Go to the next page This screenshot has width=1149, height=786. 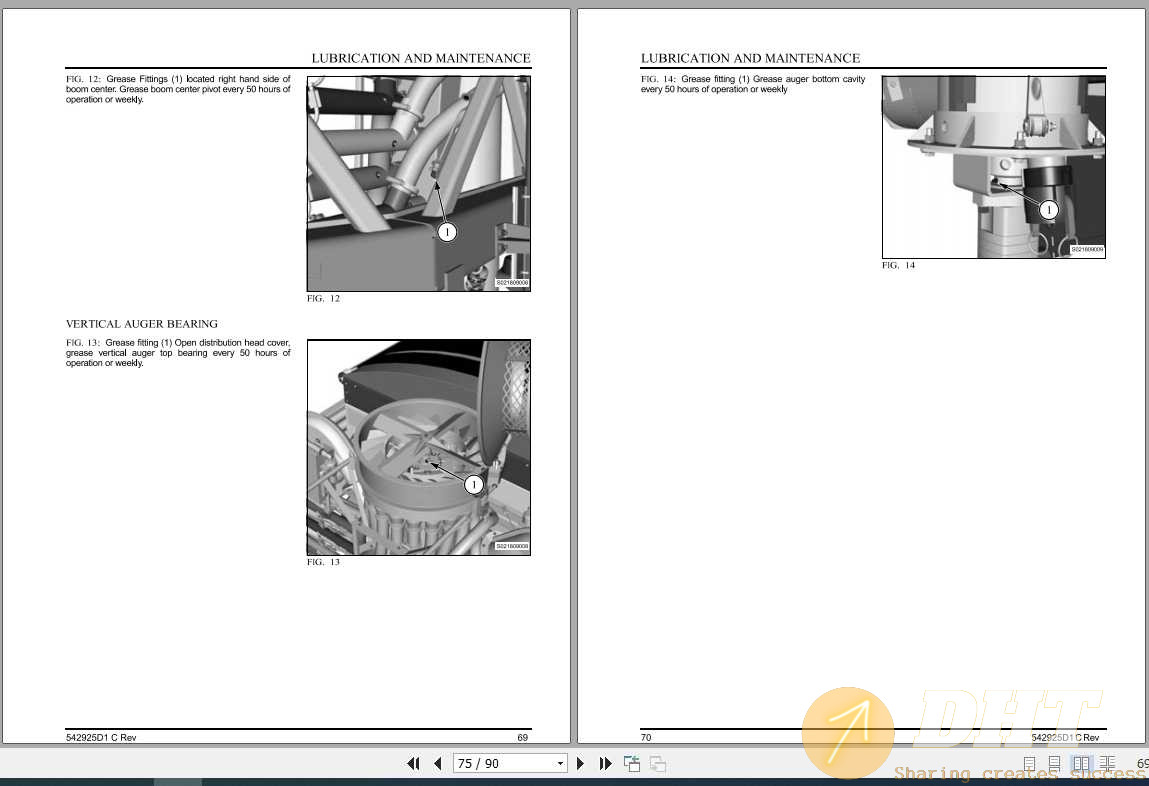pyautogui.click(x=580, y=763)
